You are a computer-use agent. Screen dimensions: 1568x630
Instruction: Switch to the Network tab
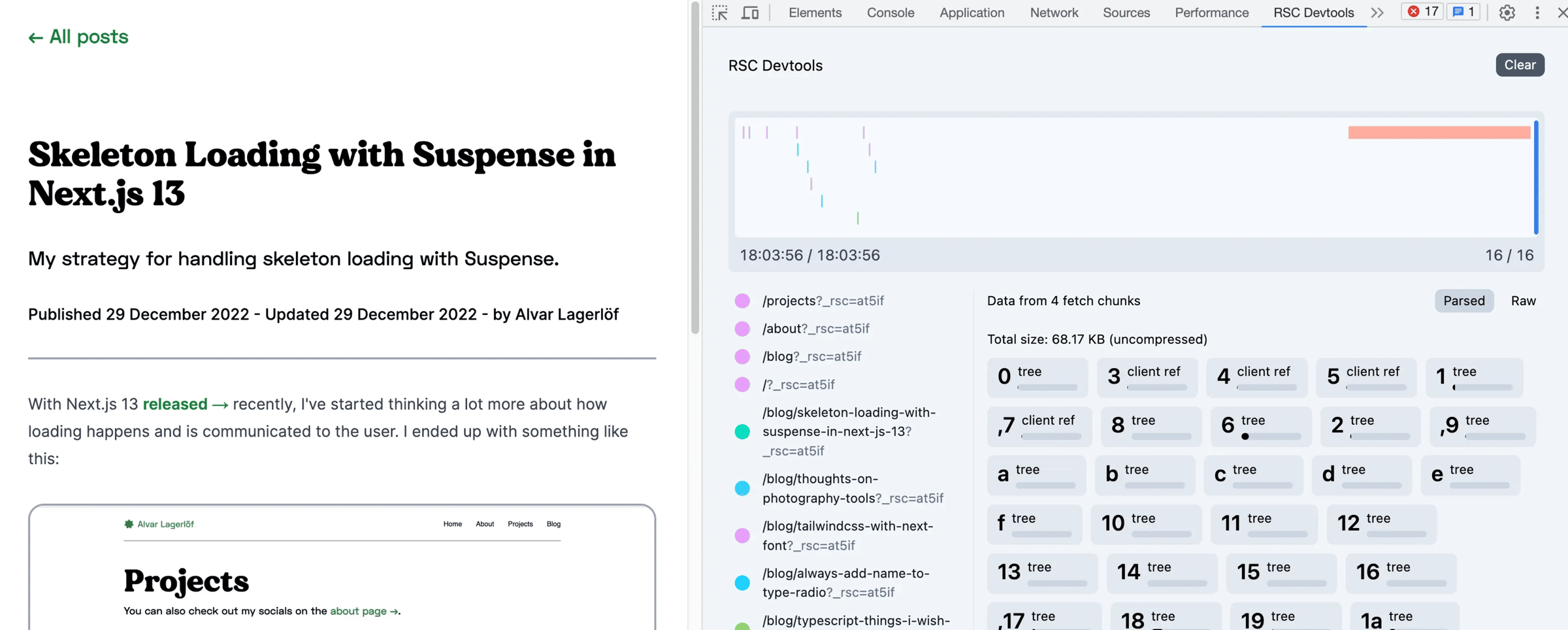pos(1054,12)
